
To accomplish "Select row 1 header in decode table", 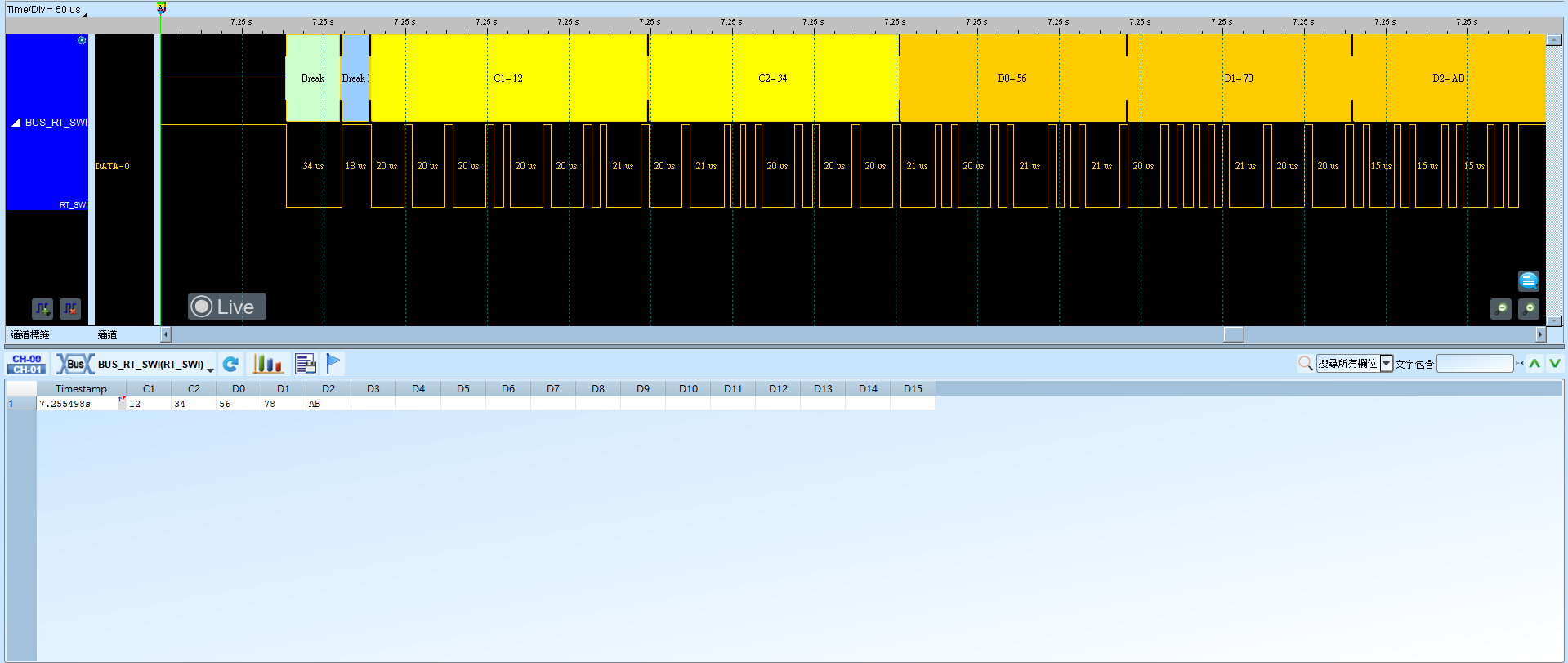I will [21, 404].
